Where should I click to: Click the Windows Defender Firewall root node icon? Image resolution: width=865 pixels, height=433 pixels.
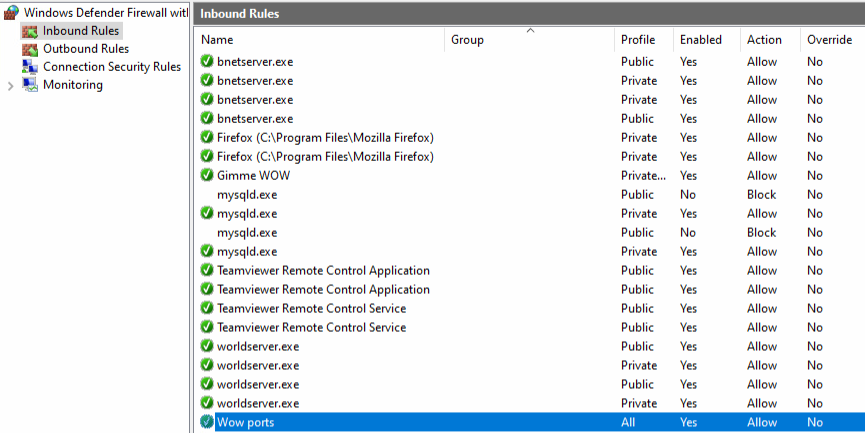(x=11, y=13)
